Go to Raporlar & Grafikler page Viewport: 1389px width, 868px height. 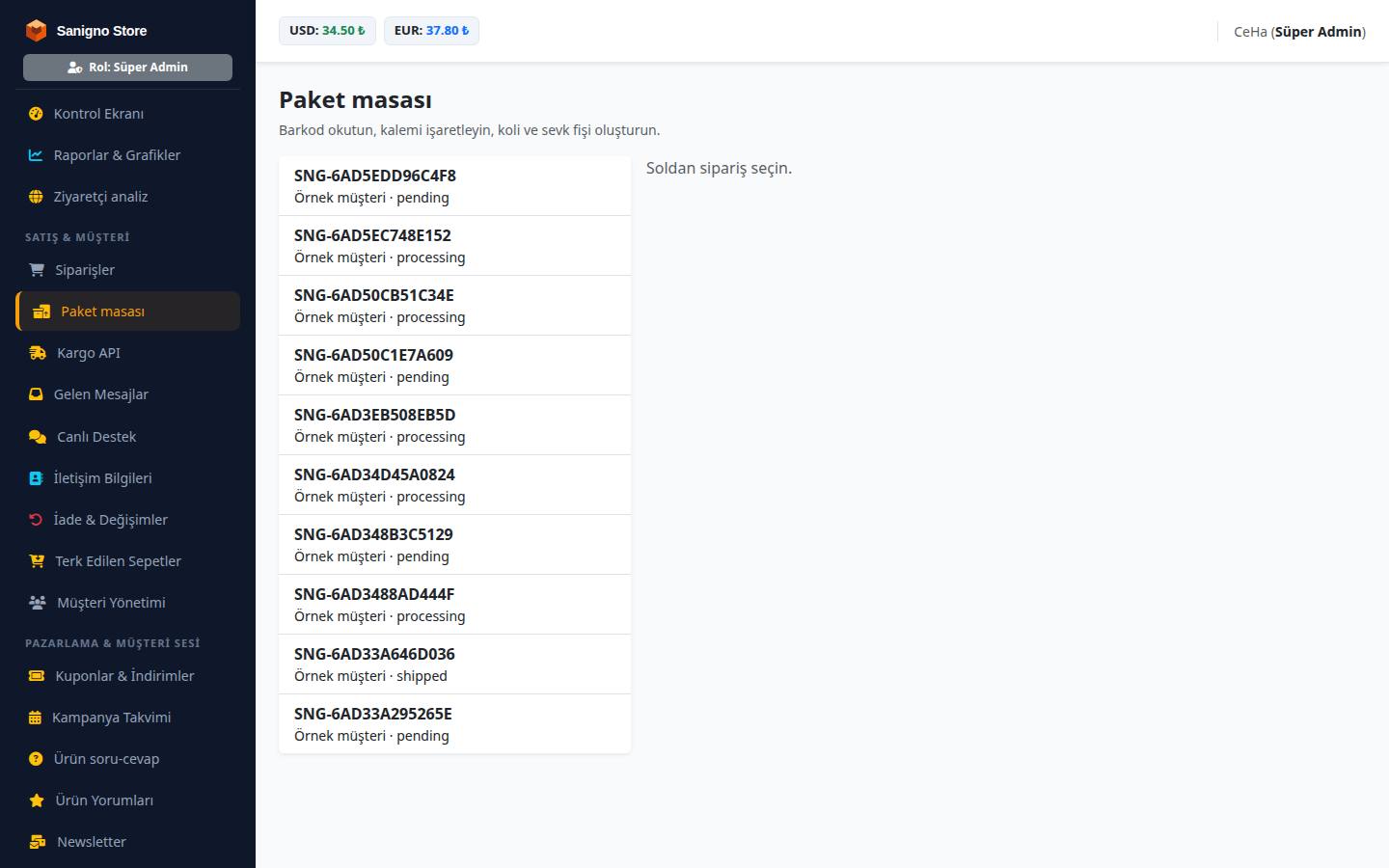pos(127,155)
